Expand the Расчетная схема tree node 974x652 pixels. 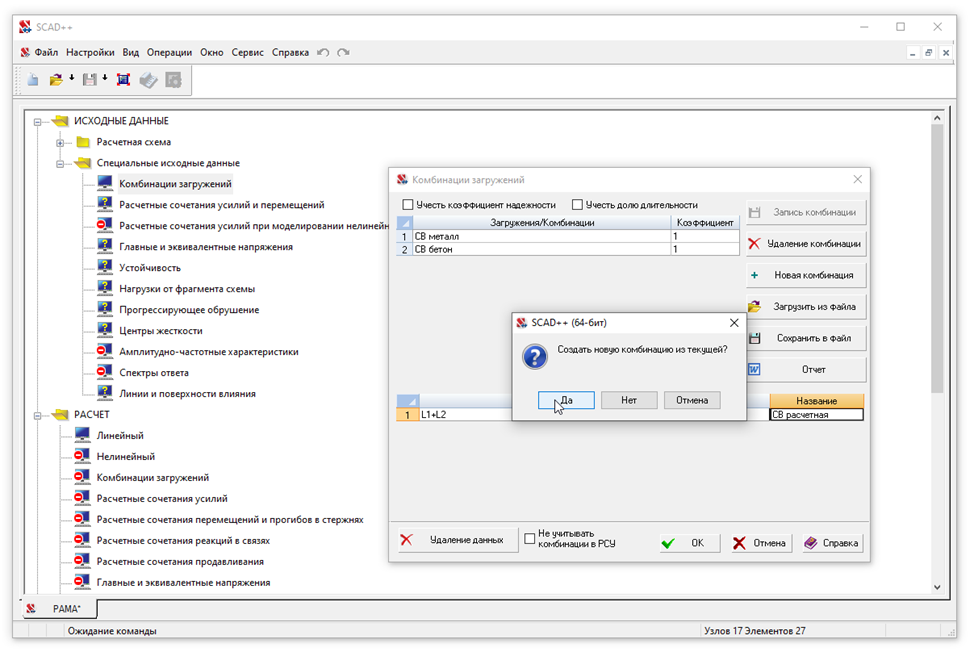(x=60, y=143)
